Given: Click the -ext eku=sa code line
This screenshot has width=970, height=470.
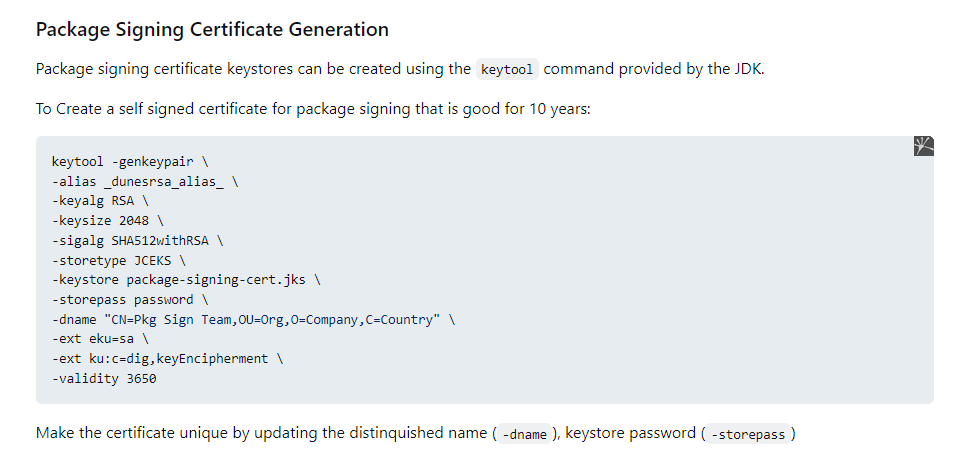Looking at the screenshot, I should [x=99, y=339].
